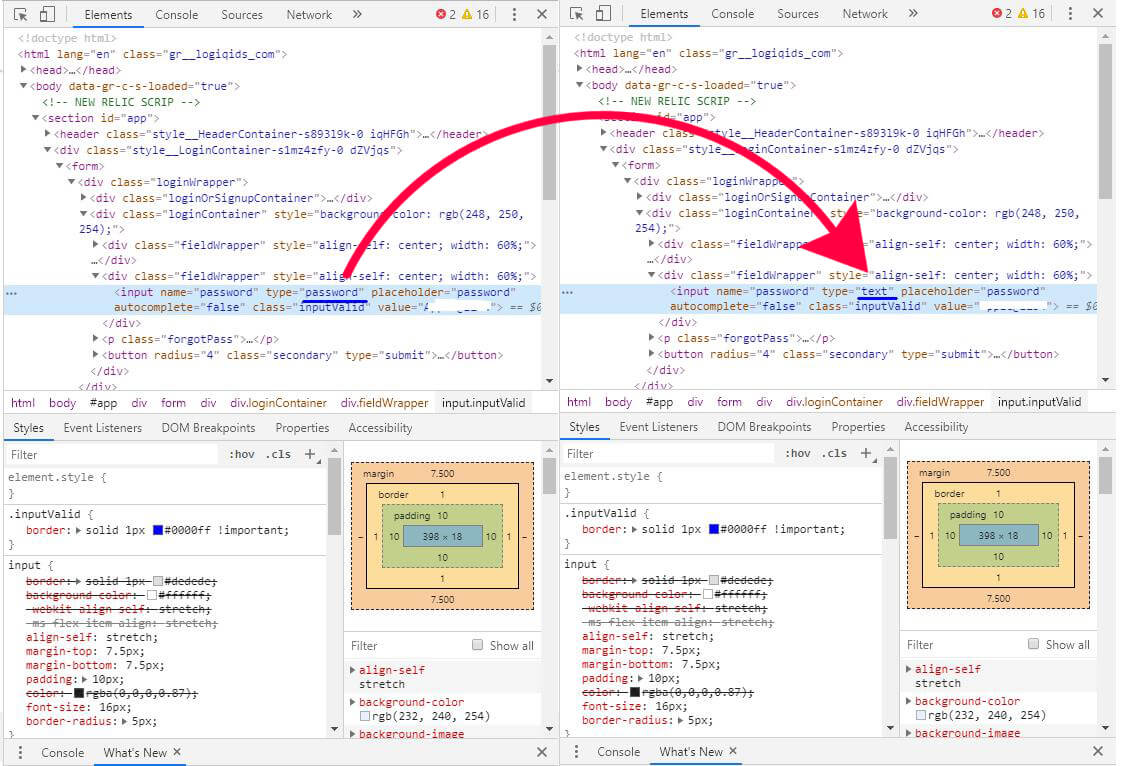Toggle the :hov element state pane

[x=240, y=453]
